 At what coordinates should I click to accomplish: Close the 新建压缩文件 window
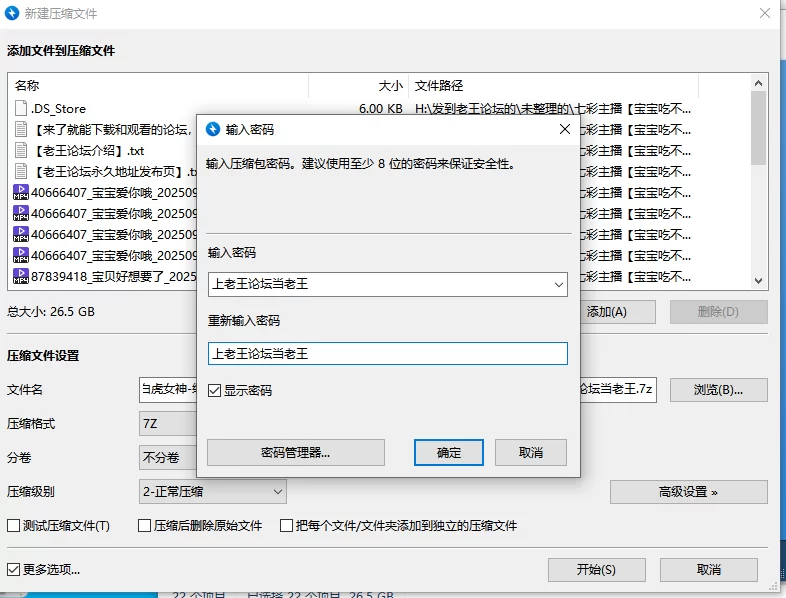pyautogui.click(x=764, y=13)
